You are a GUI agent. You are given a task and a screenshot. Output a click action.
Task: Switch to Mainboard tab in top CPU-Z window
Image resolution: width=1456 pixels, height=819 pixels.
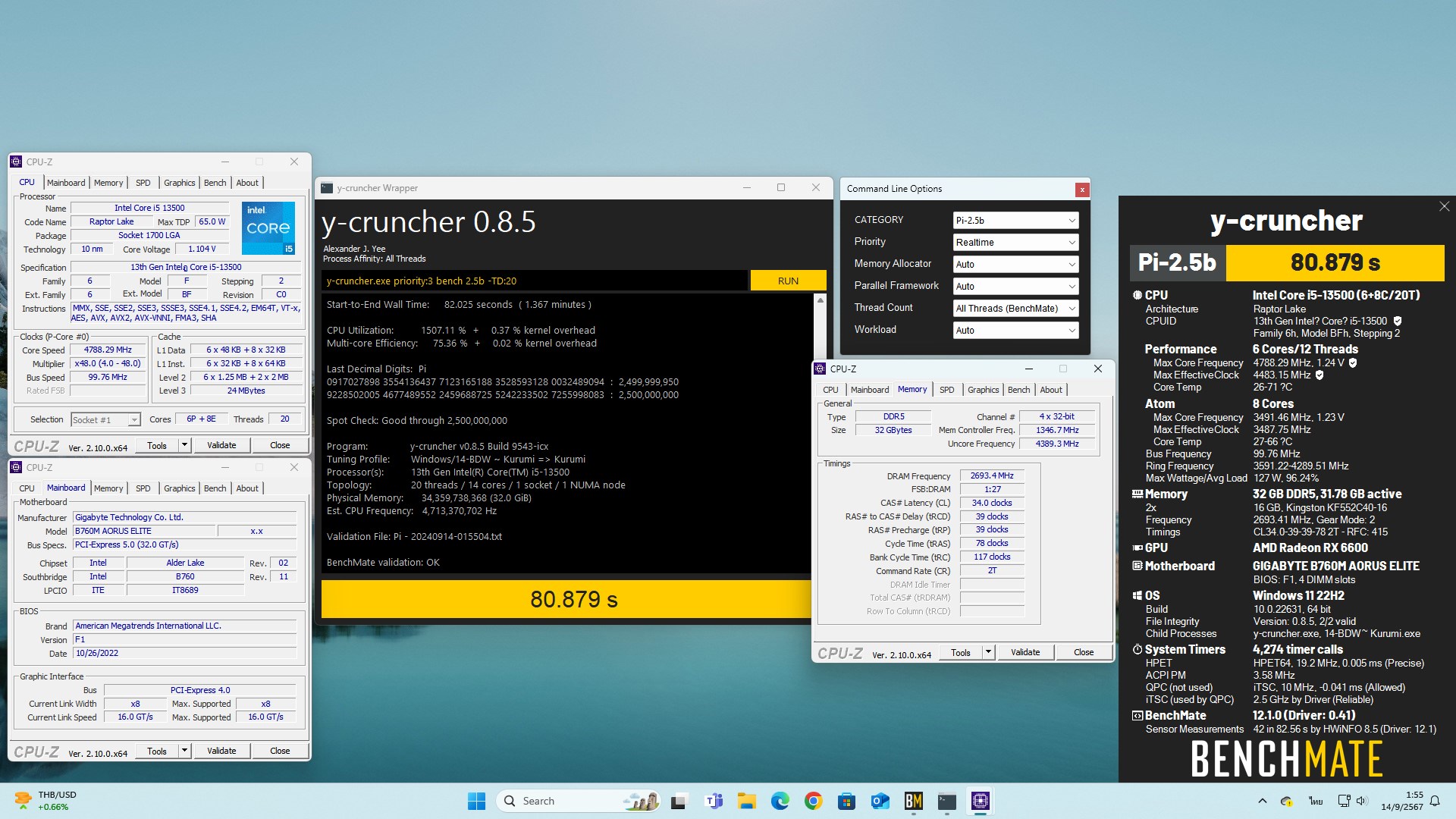pyautogui.click(x=66, y=183)
